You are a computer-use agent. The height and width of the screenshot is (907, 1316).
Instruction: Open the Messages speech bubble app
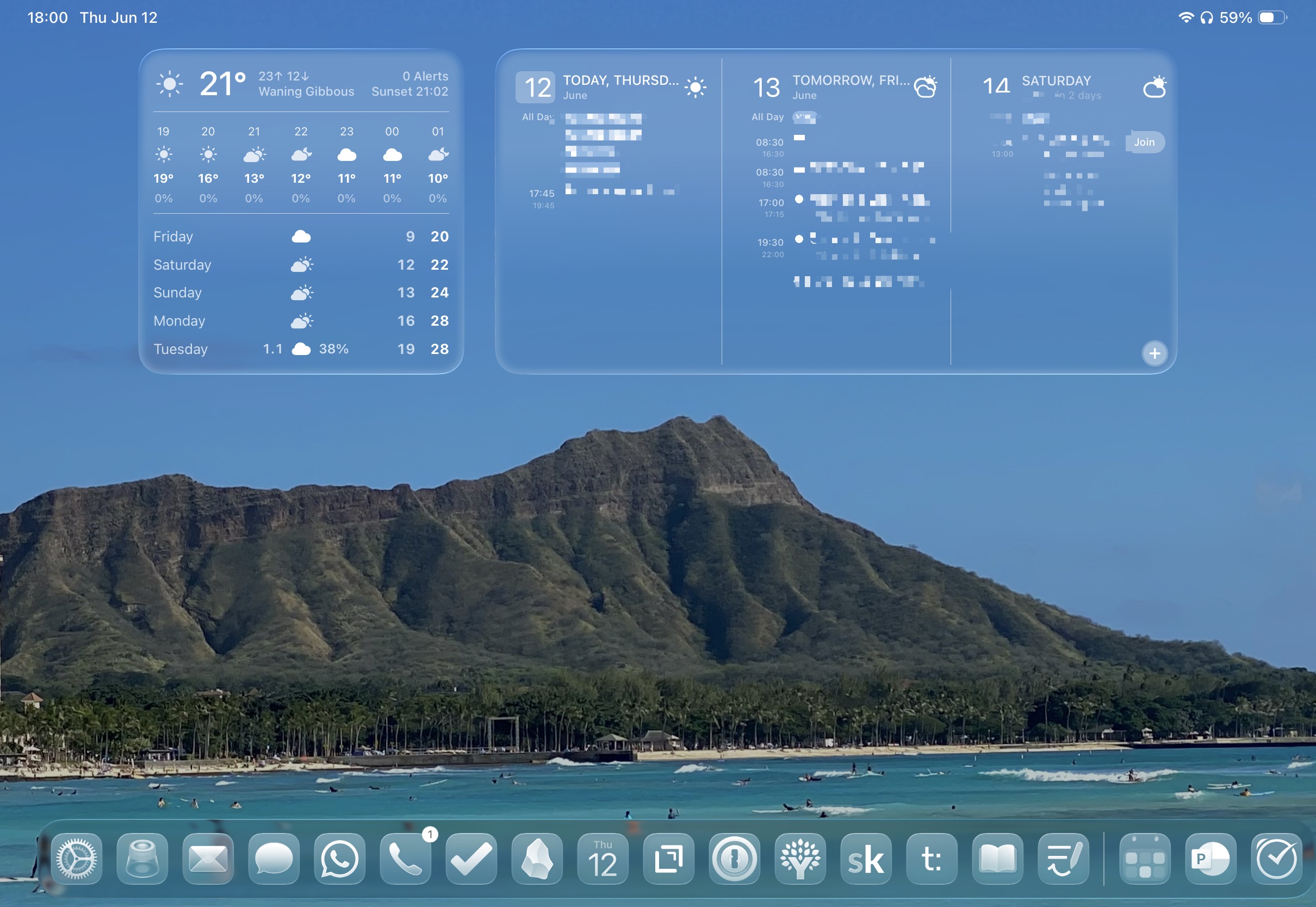274,858
